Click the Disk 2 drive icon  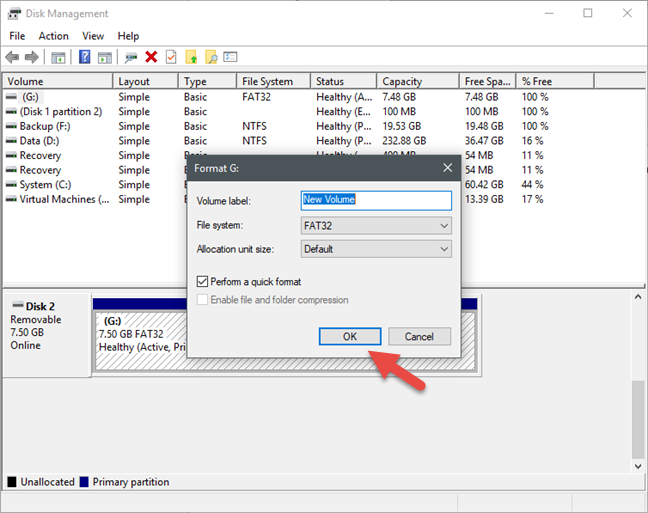(18, 305)
